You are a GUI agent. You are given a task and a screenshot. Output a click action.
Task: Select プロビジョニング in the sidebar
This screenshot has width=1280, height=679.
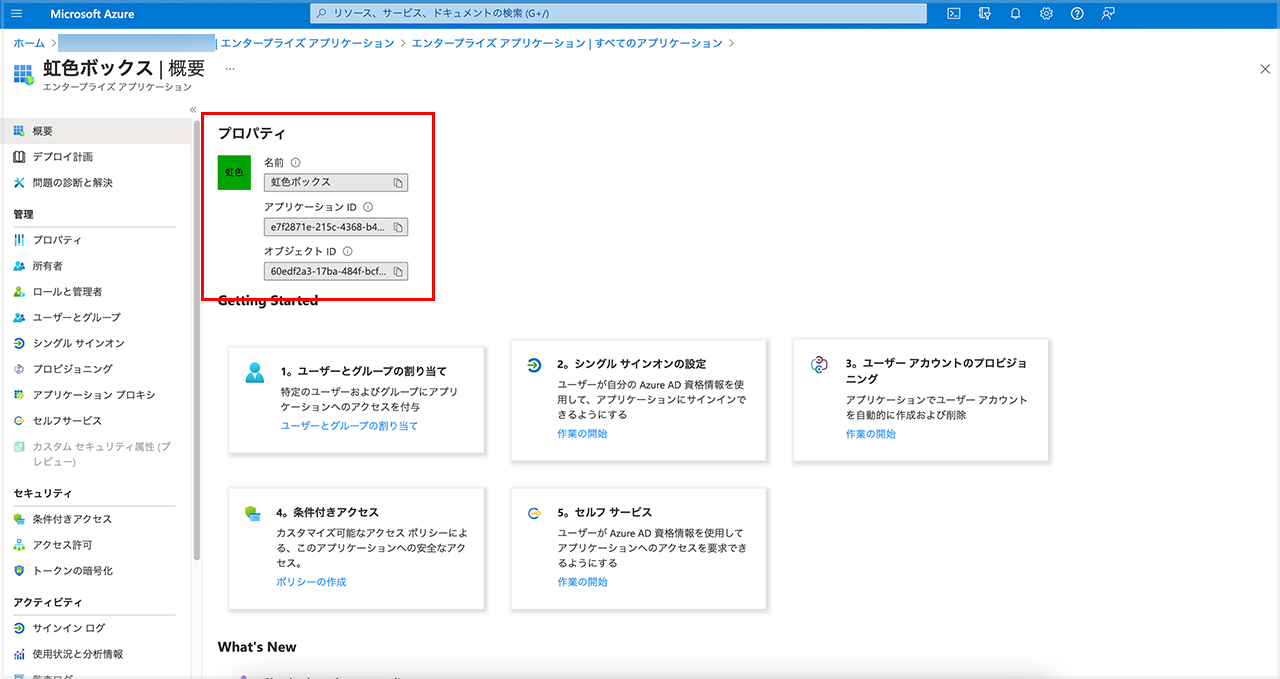tap(72, 369)
